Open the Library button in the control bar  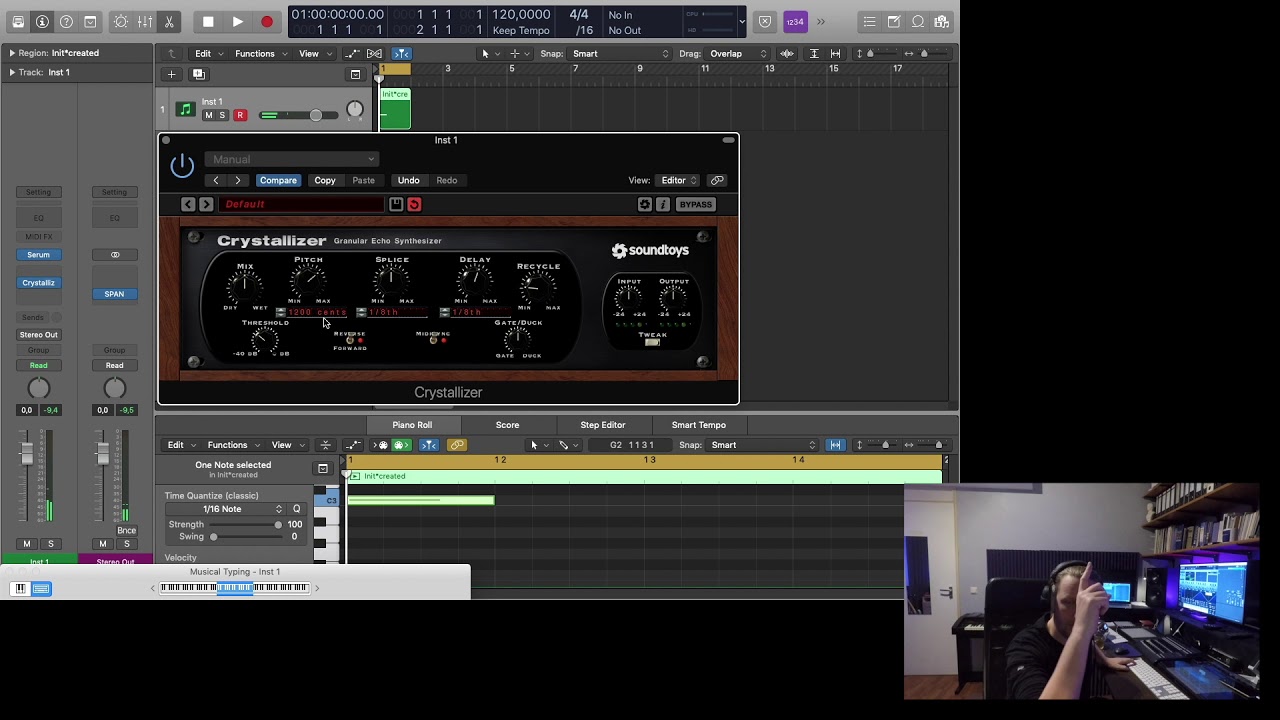click(x=18, y=21)
